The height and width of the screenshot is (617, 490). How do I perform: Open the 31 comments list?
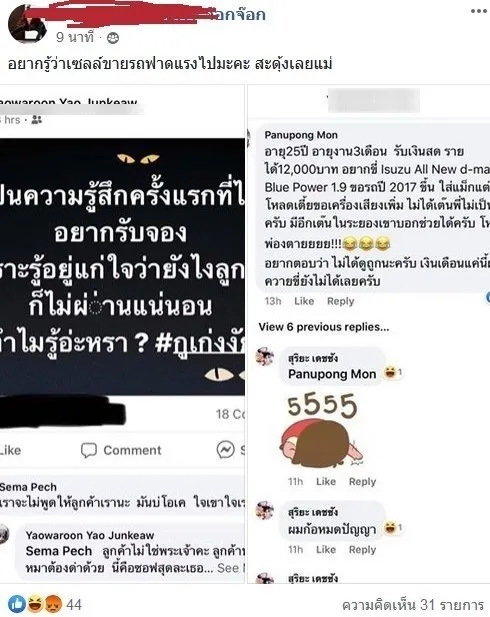click(412, 604)
